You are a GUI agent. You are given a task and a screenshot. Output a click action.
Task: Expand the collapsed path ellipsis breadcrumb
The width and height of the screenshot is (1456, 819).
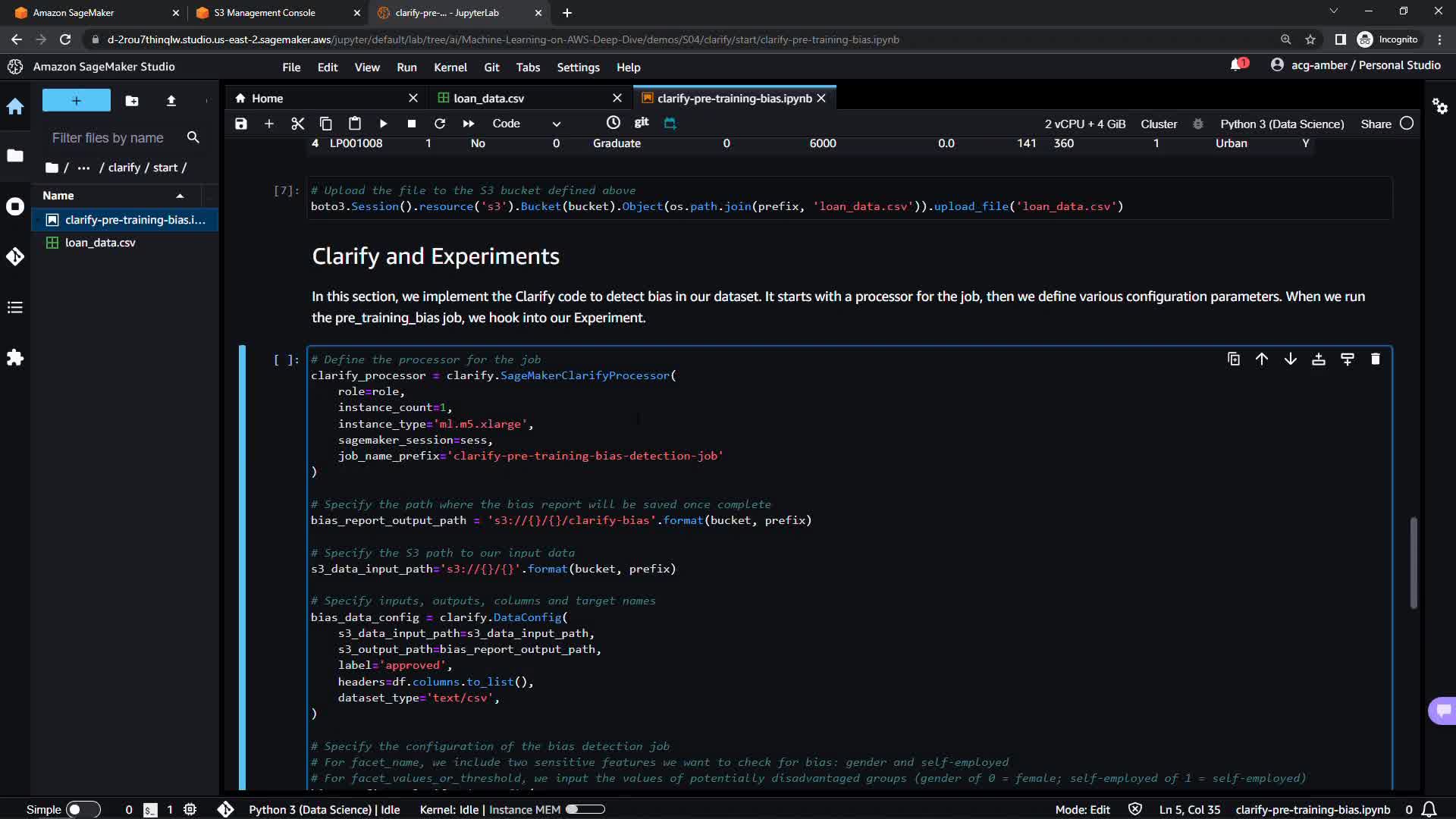point(83,168)
